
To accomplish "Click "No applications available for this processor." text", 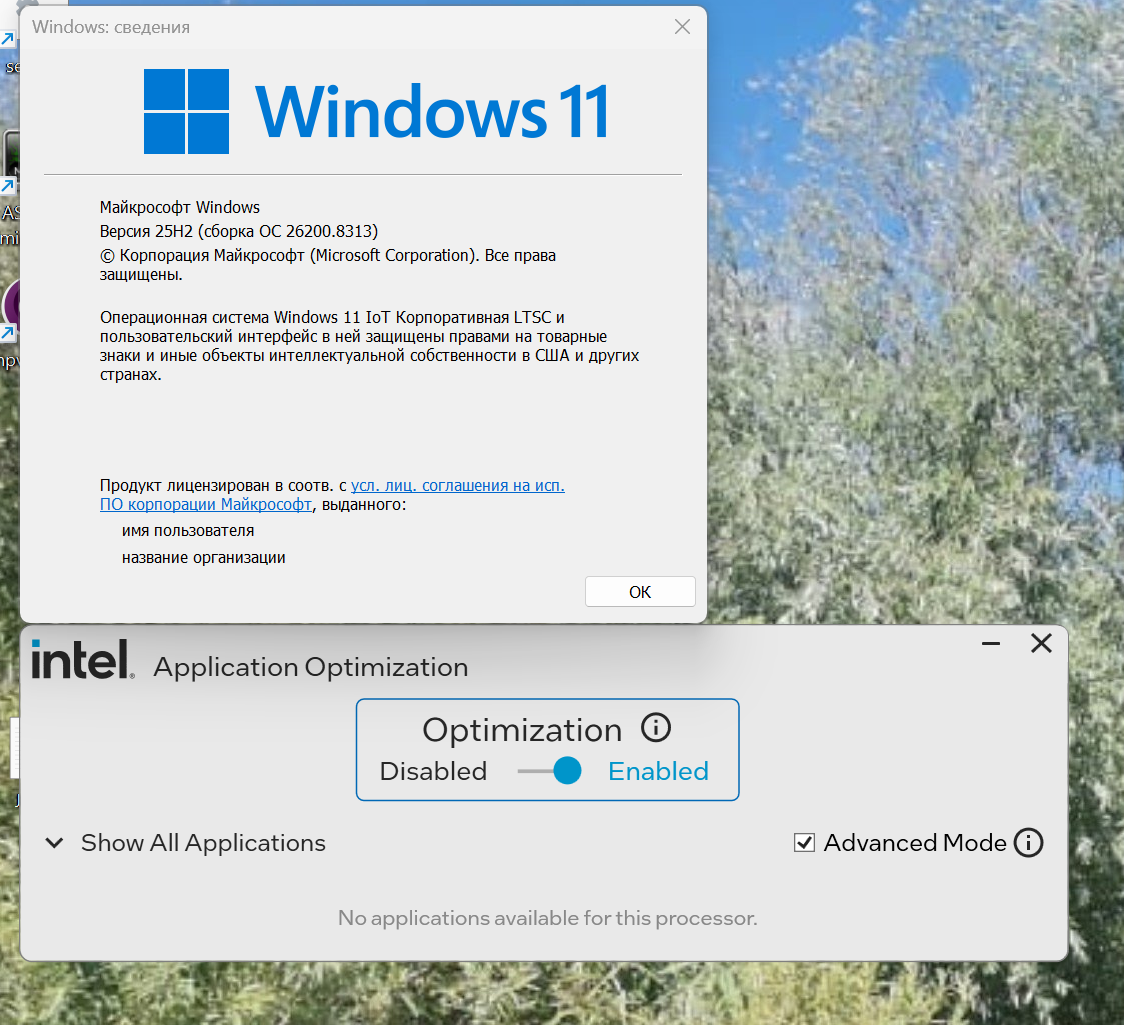I will (x=548, y=918).
